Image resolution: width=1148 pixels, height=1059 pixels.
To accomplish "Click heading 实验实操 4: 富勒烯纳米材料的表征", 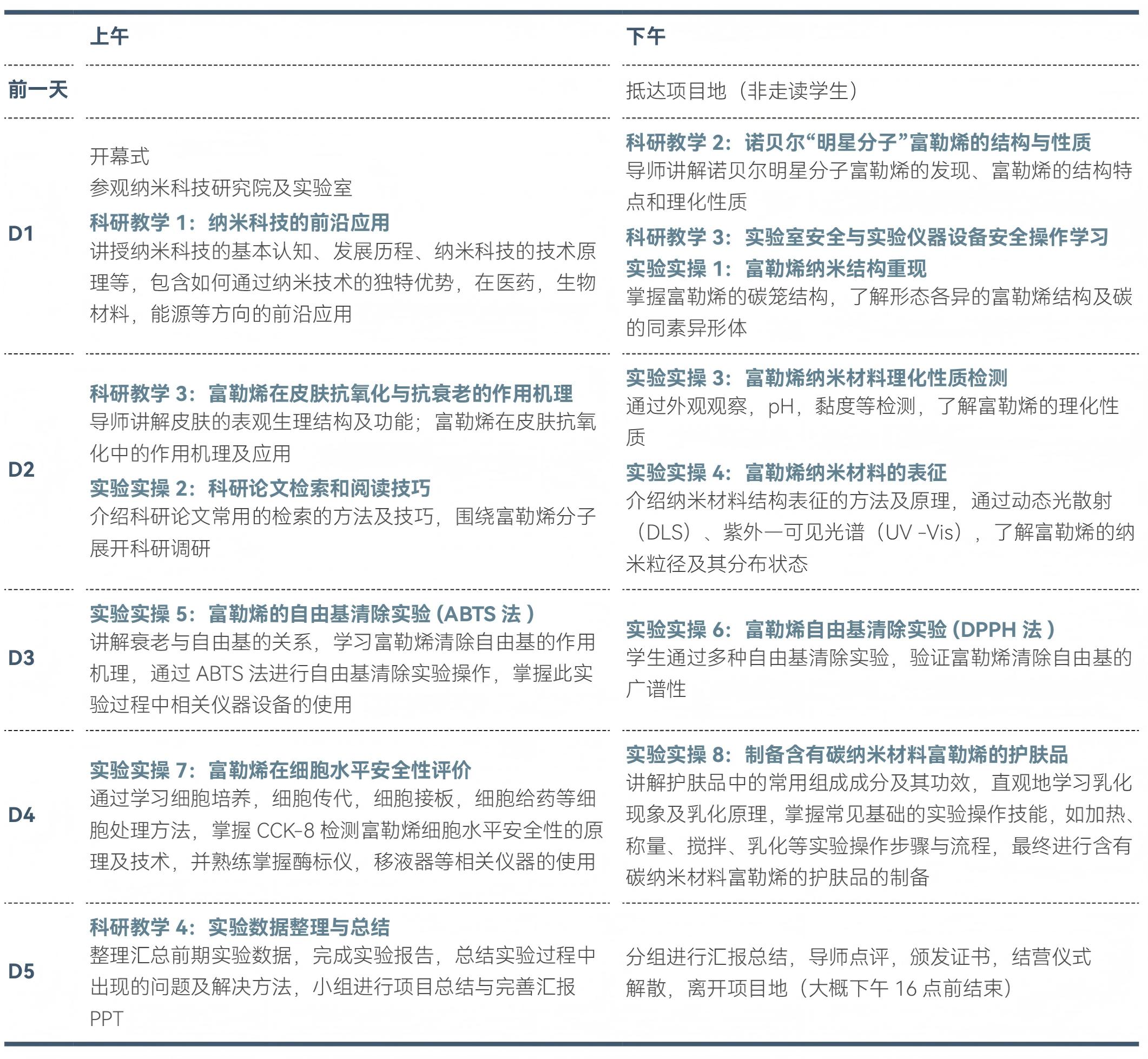I will [786, 473].
